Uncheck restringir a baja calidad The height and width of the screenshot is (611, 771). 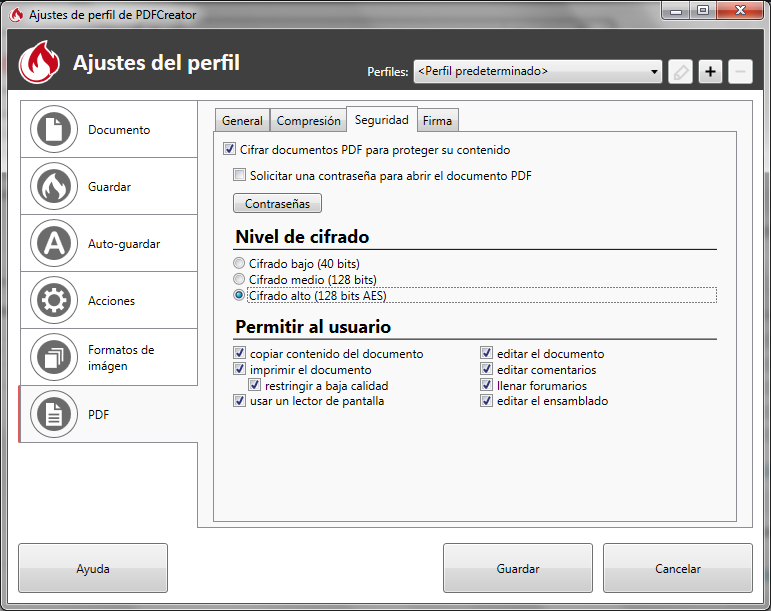tap(254, 385)
